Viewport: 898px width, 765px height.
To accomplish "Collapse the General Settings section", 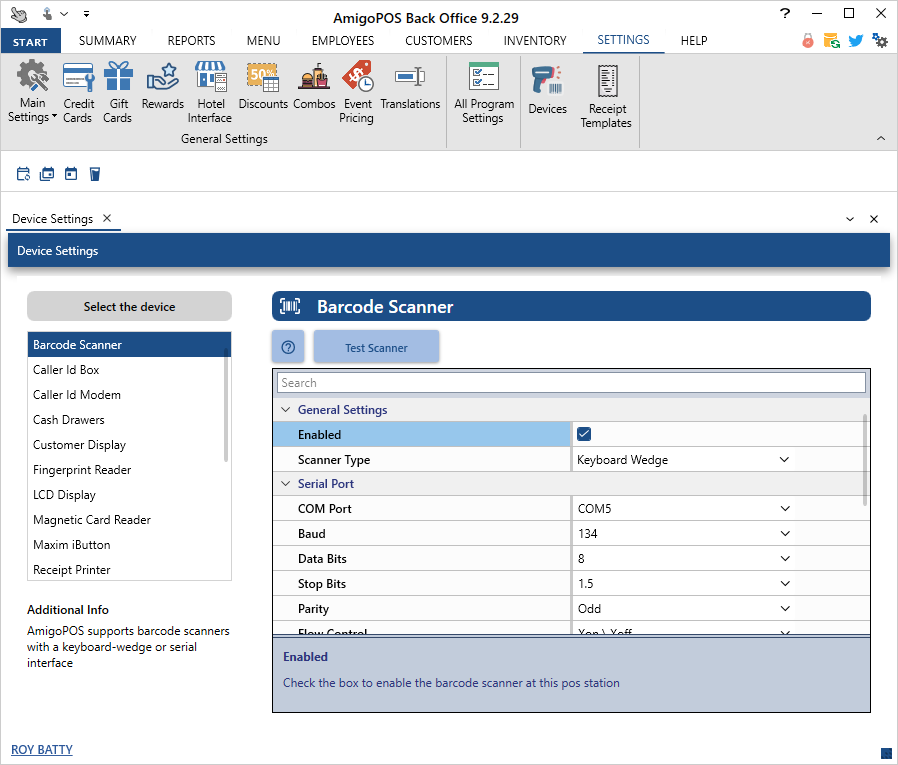I will (286, 410).
